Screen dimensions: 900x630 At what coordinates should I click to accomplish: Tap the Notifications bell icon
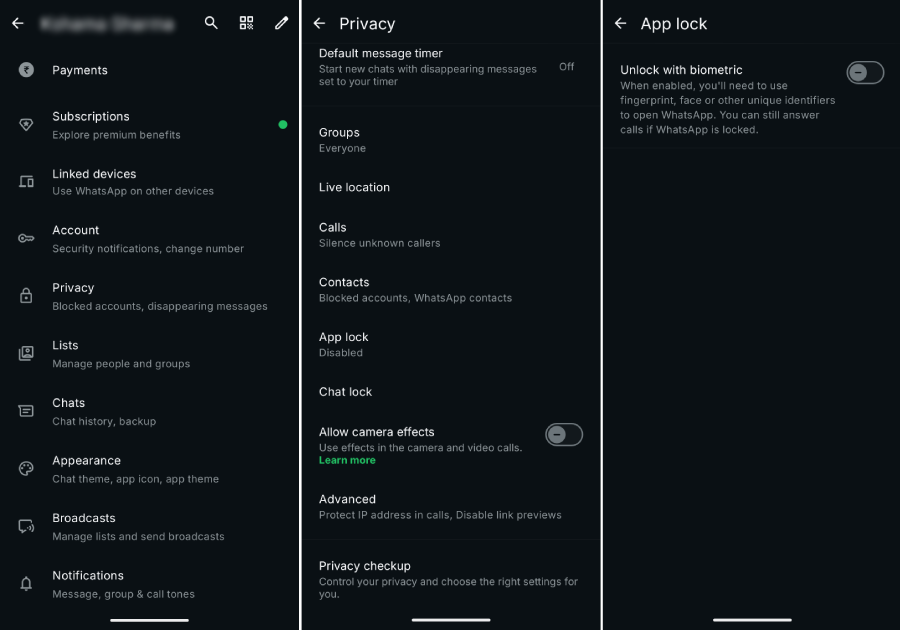[x=26, y=584]
